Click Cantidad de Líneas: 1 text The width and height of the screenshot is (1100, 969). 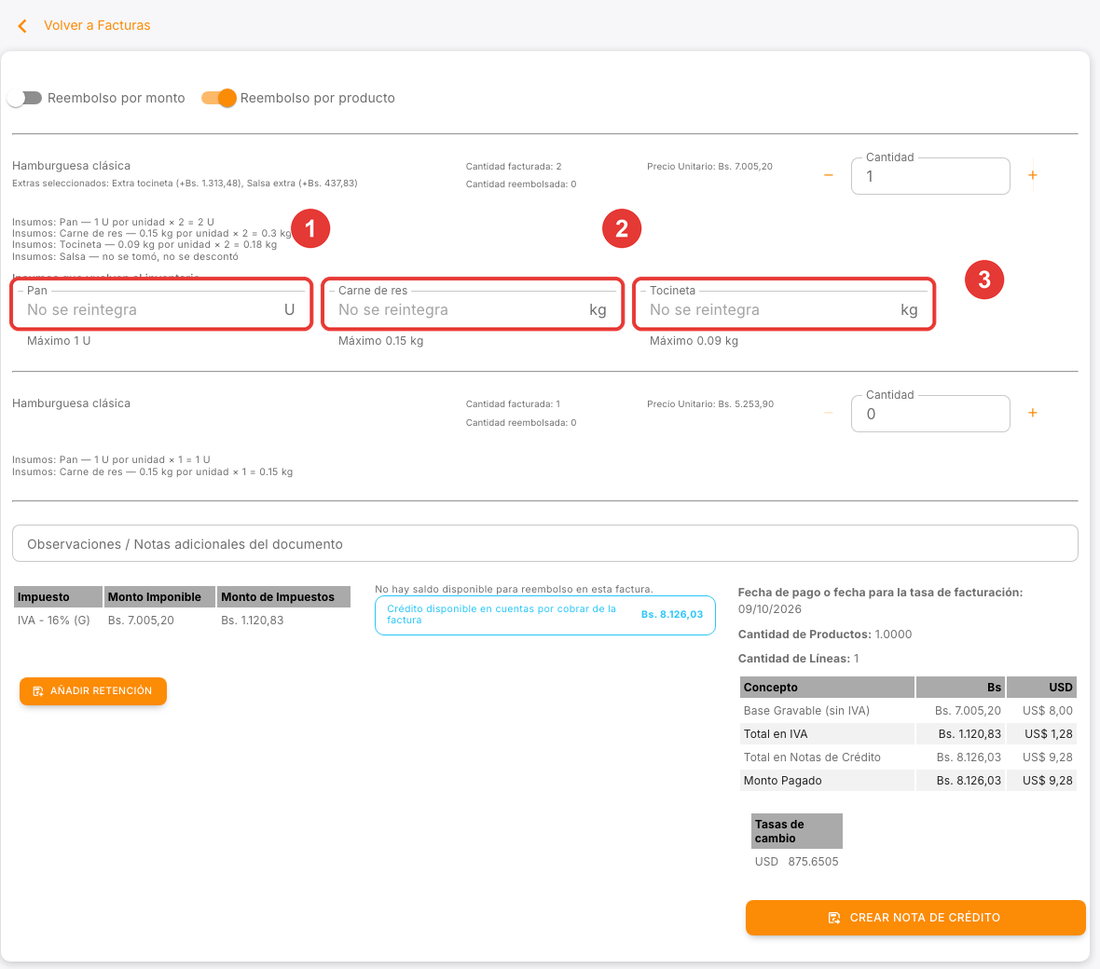pos(798,659)
